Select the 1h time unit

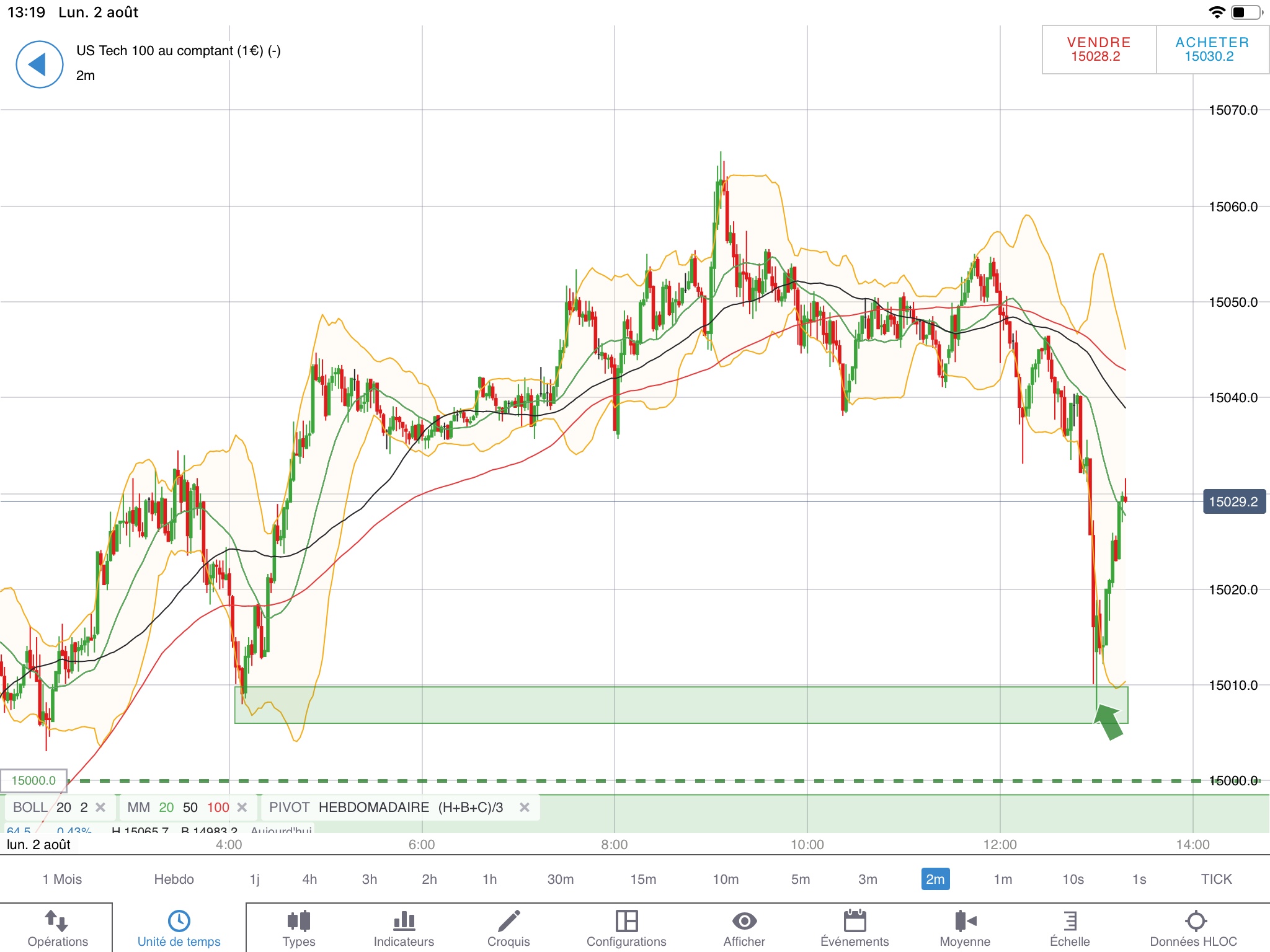tap(489, 879)
